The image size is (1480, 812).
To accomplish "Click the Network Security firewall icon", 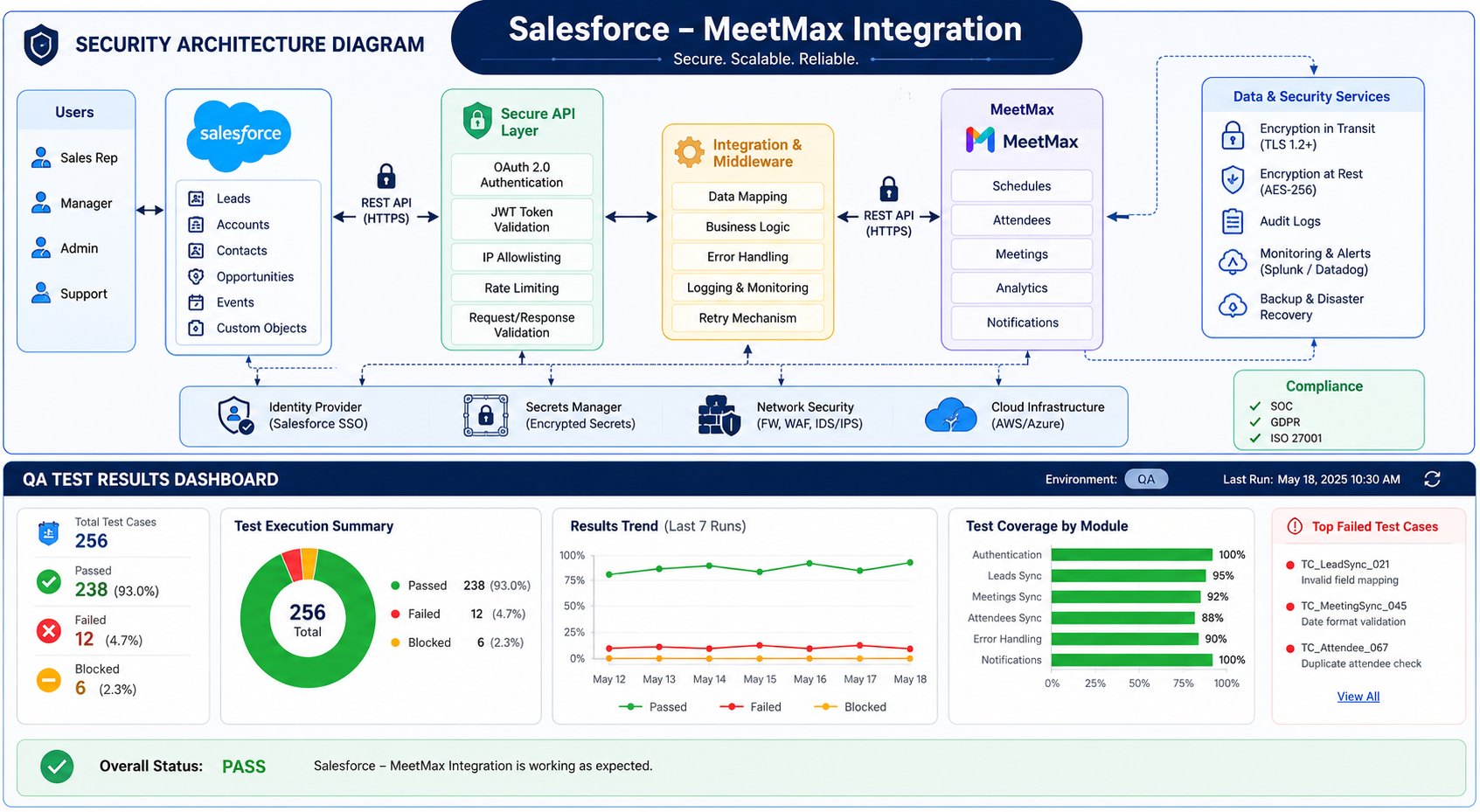I will [x=719, y=415].
